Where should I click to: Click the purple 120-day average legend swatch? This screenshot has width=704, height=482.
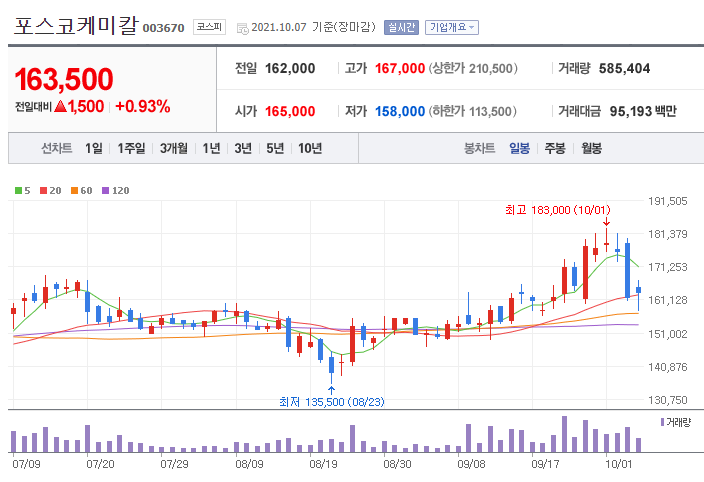tap(106, 191)
